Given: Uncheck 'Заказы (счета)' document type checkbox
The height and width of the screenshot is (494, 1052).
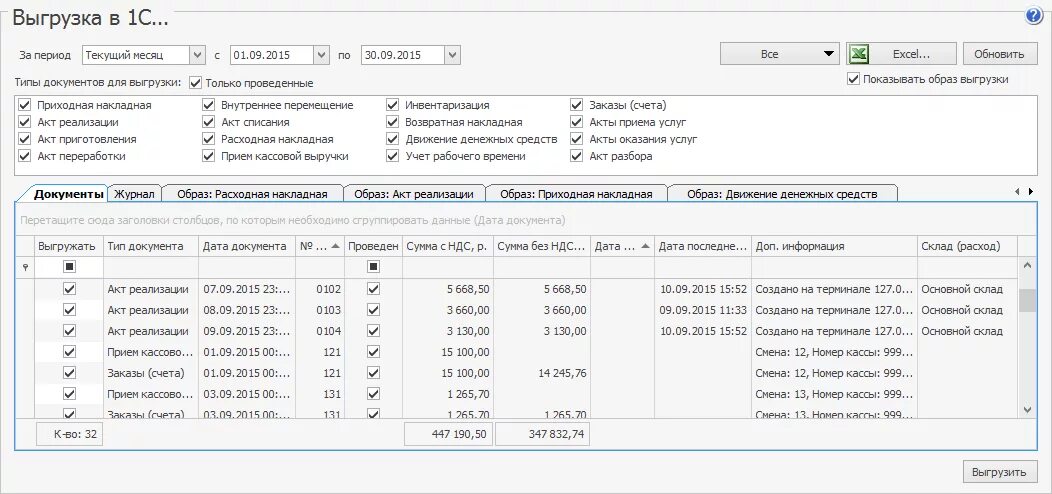Looking at the screenshot, I should (x=576, y=105).
